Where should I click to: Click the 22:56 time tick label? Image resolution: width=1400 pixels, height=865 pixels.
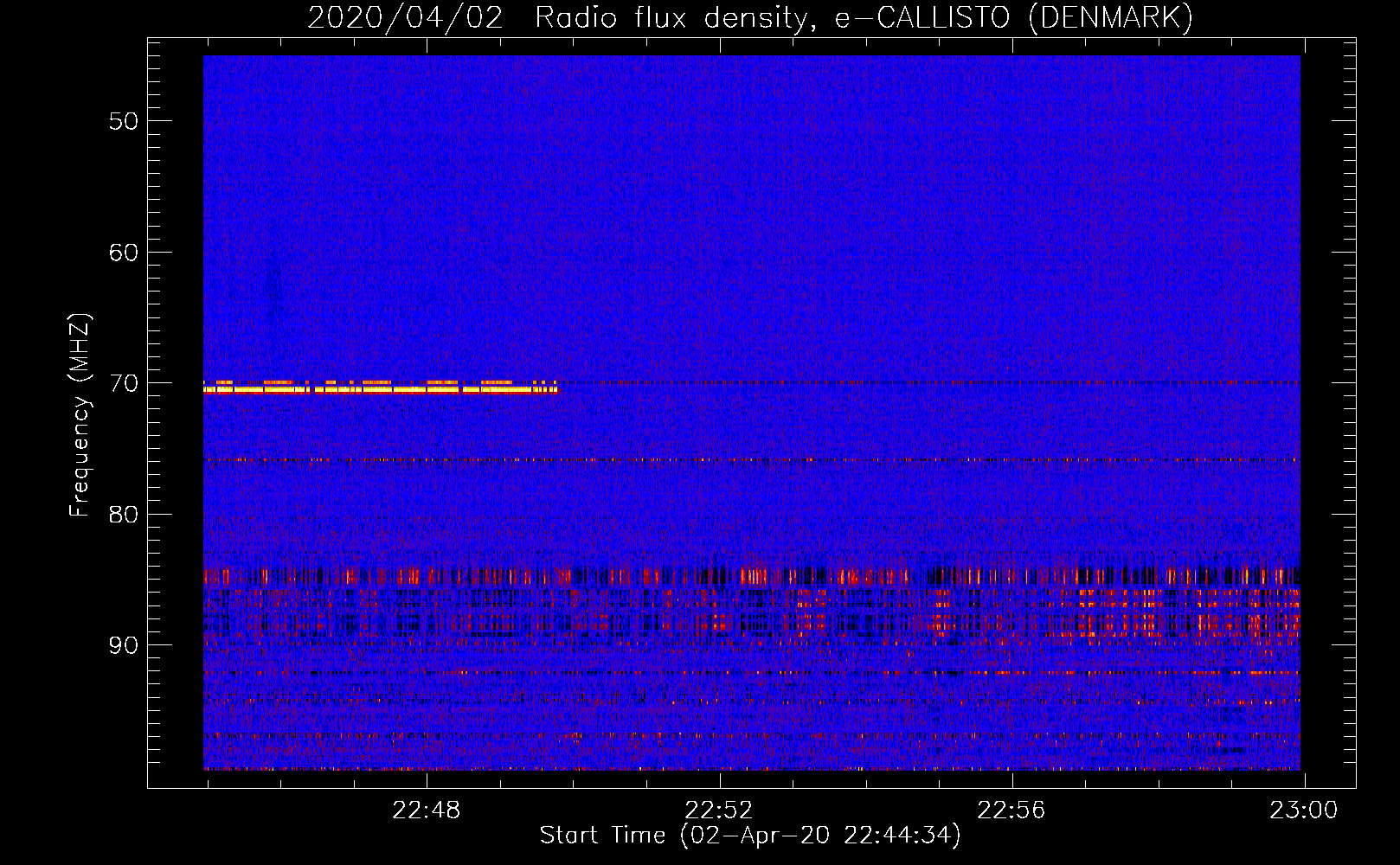[1011, 811]
